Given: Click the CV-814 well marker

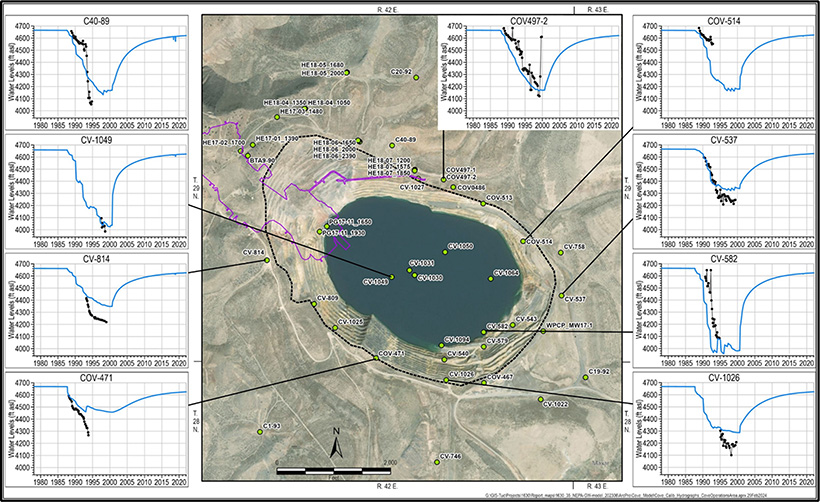Looking at the screenshot, I should point(267,261).
